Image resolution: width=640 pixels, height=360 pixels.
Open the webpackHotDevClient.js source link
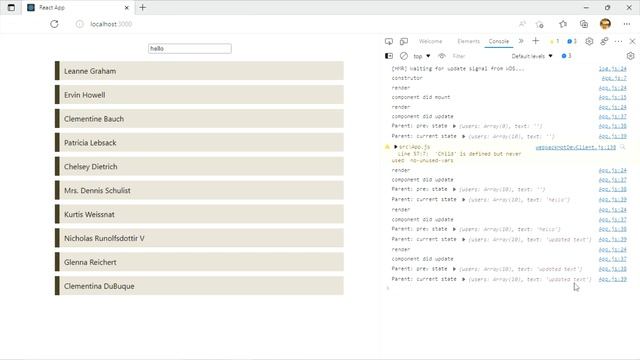pyautogui.click(x=576, y=147)
